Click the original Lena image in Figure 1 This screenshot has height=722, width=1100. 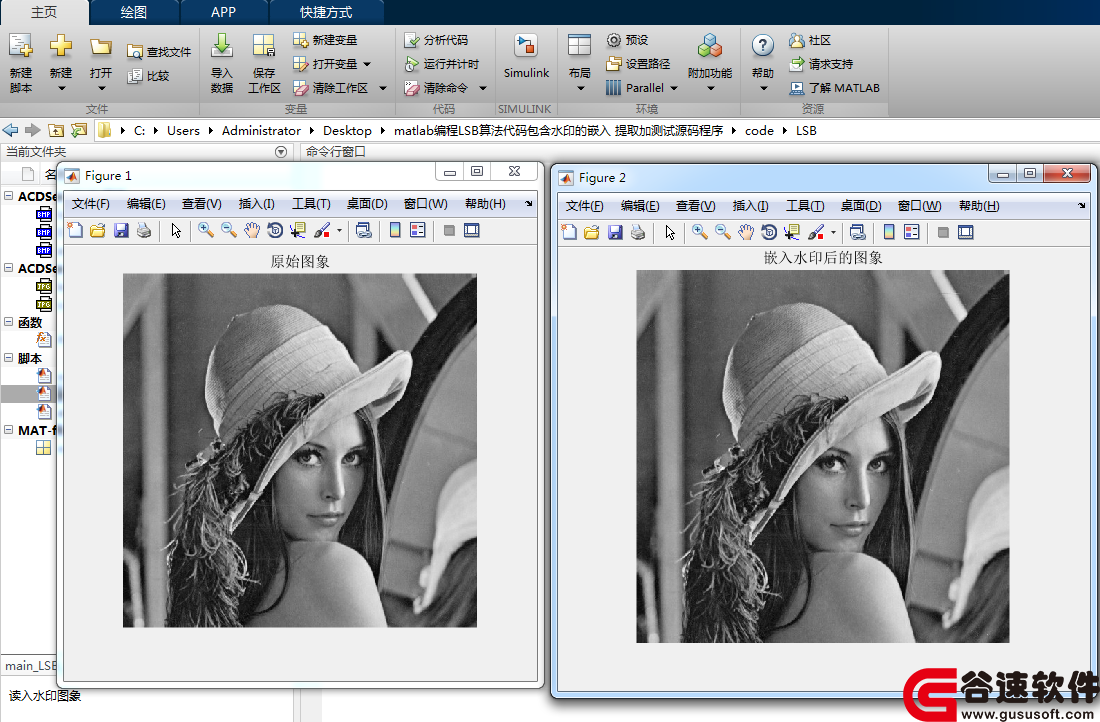pyautogui.click(x=300, y=450)
